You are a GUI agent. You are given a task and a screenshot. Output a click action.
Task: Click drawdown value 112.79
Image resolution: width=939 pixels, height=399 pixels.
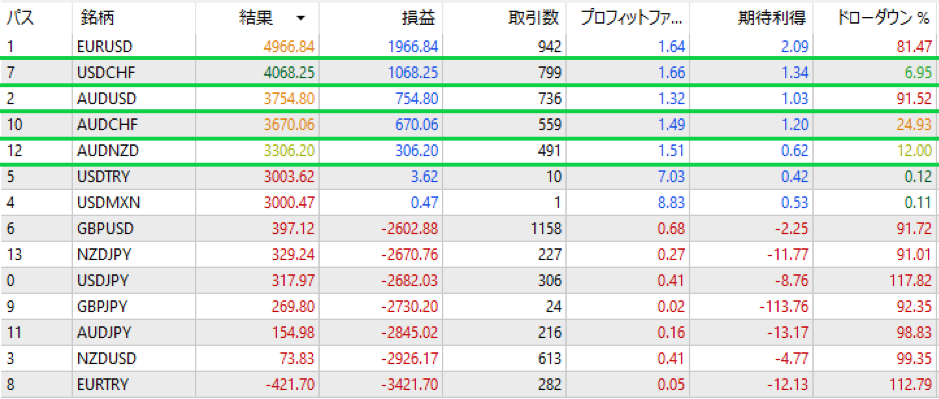tap(911, 384)
